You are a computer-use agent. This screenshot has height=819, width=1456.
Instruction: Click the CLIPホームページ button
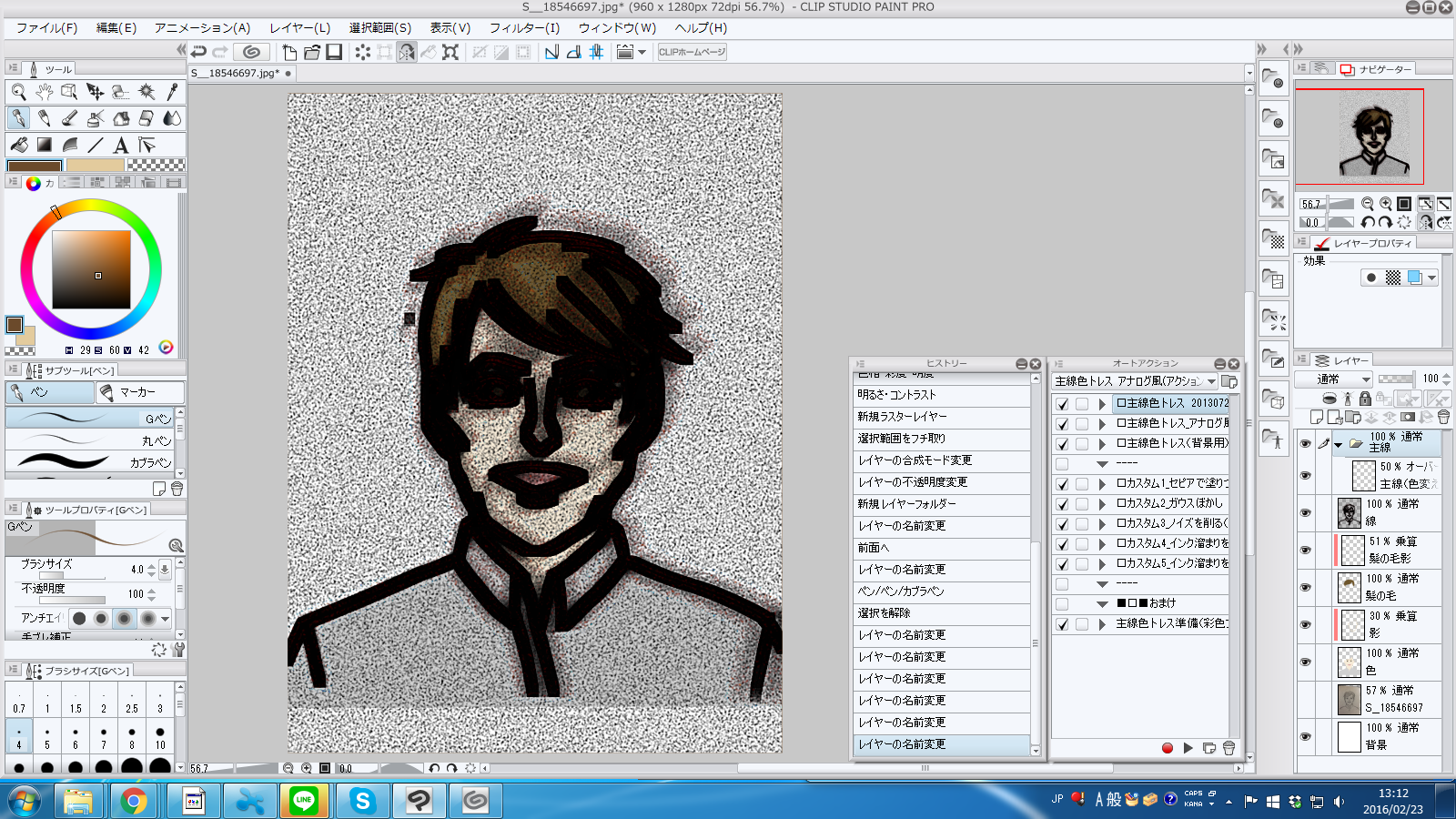[692, 52]
